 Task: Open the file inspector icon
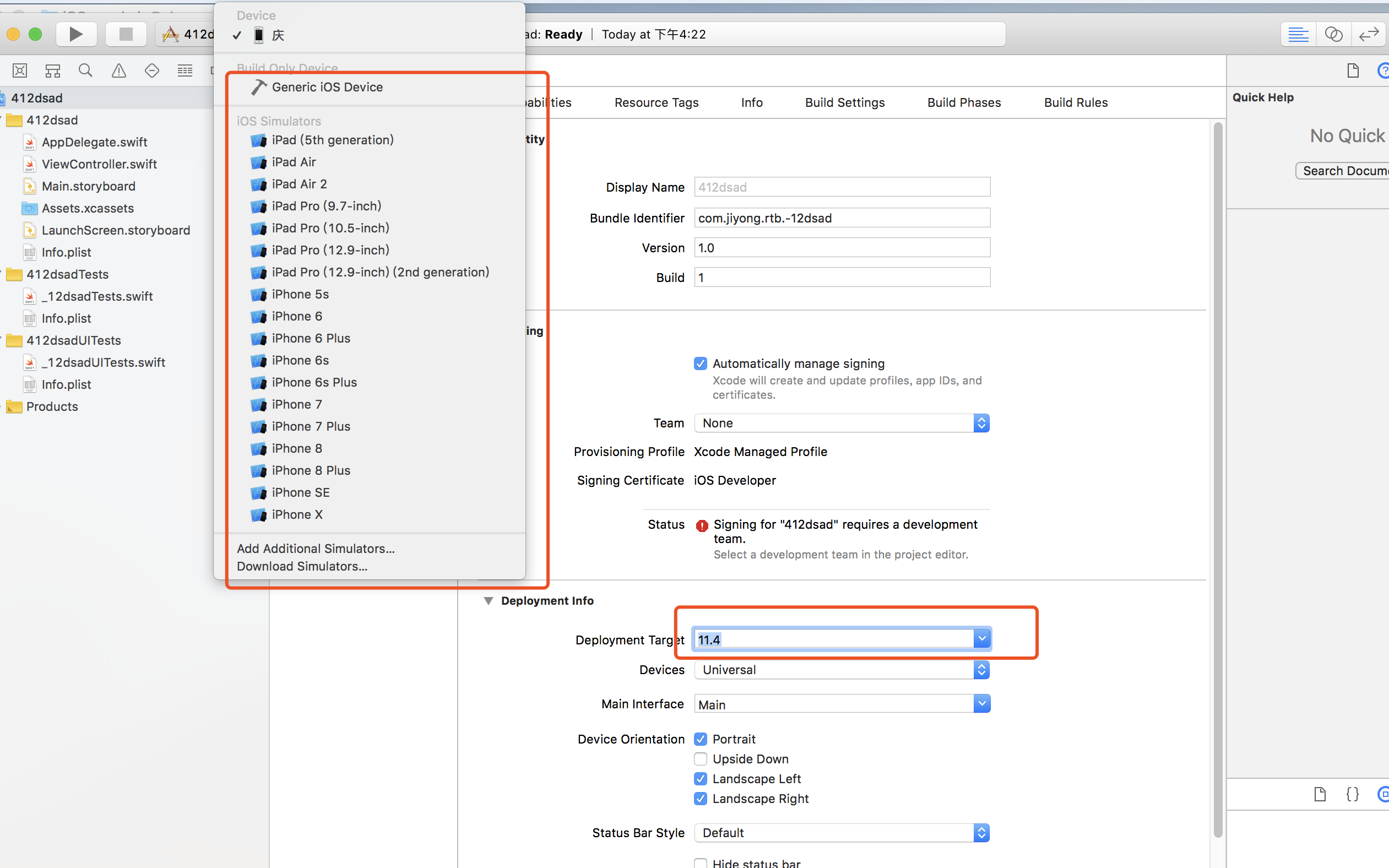tap(1353, 70)
